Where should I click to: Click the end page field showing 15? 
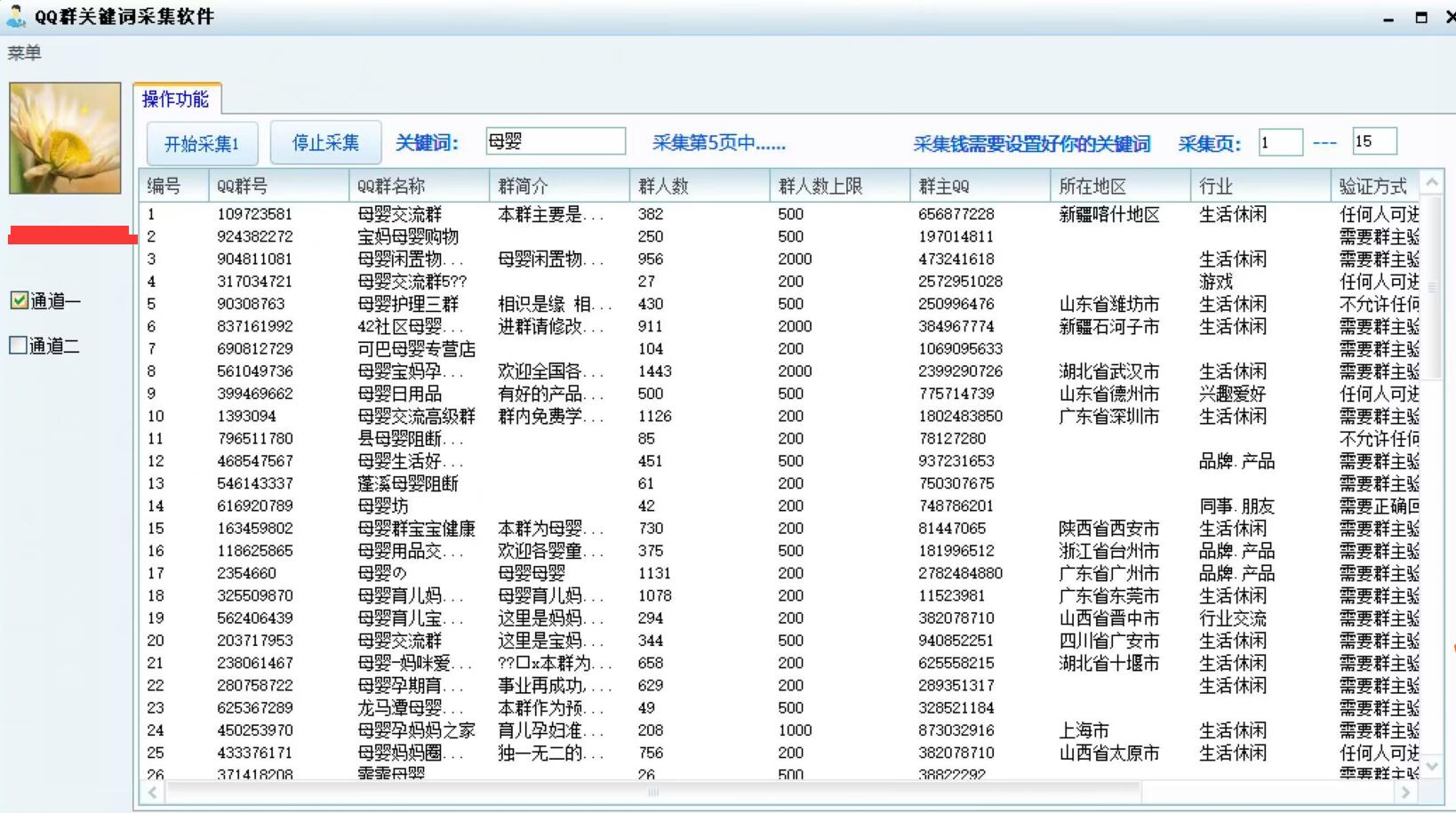1374,141
